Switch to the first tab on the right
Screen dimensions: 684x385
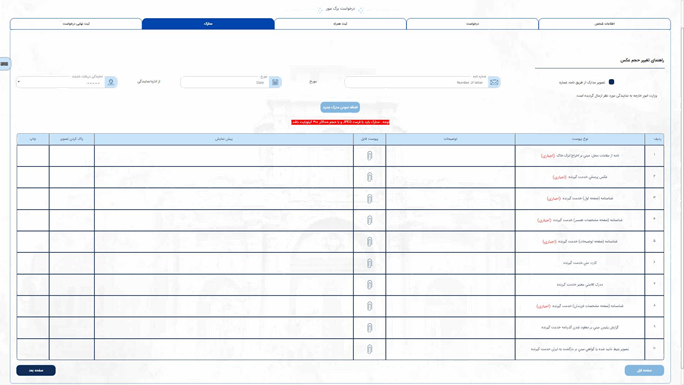pyautogui.click(x=604, y=24)
